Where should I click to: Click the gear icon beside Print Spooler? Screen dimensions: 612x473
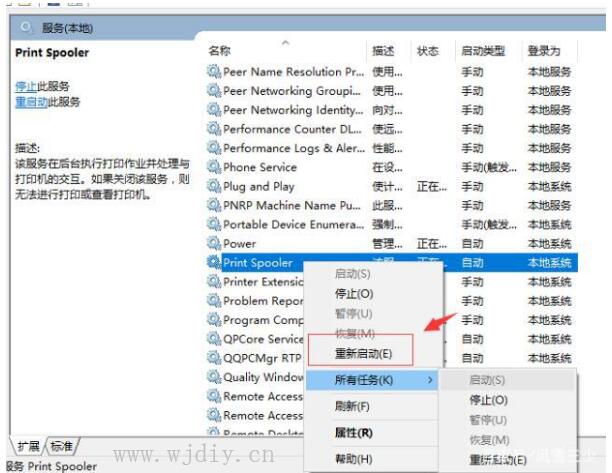[x=213, y=262]
